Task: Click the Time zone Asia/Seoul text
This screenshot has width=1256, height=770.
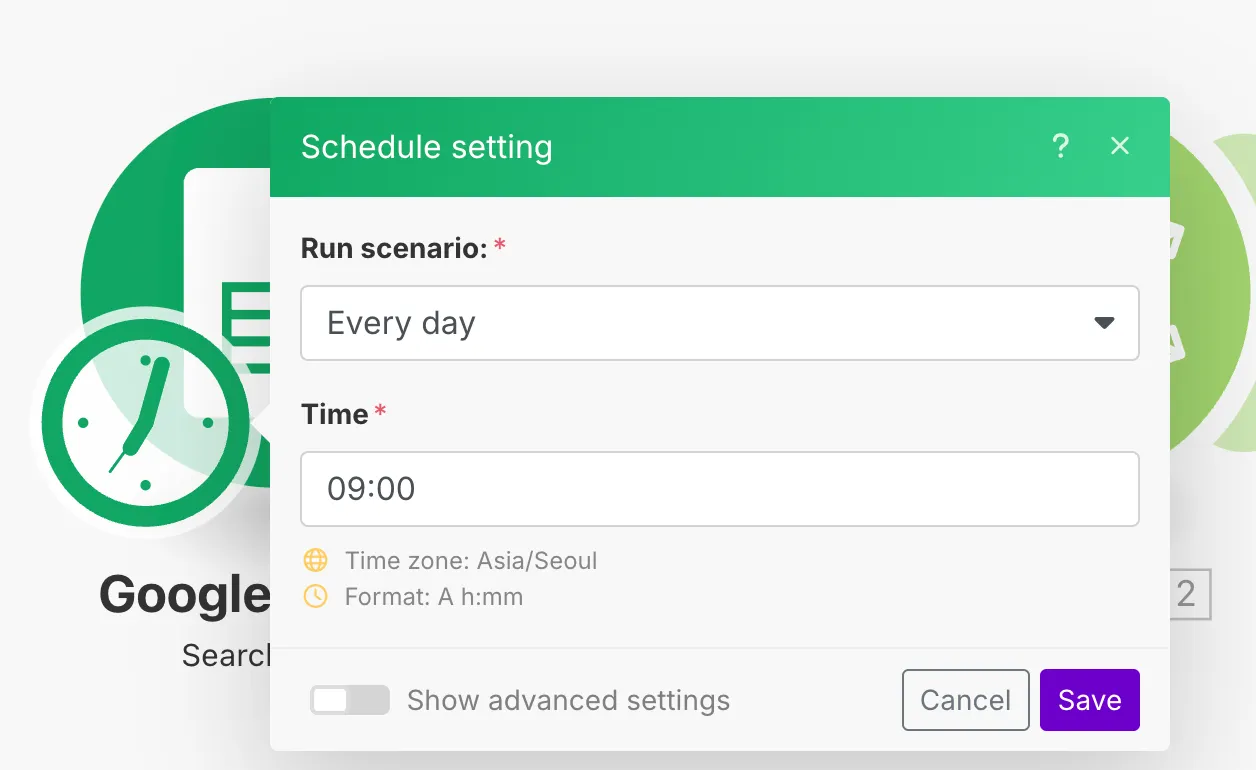Action: pos(471,560)
